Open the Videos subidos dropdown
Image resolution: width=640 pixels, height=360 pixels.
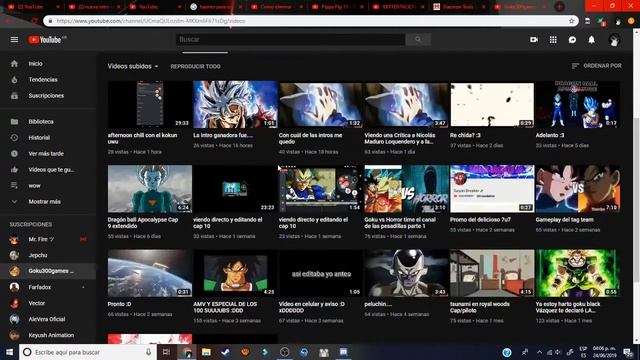click(x=133, y=66)
